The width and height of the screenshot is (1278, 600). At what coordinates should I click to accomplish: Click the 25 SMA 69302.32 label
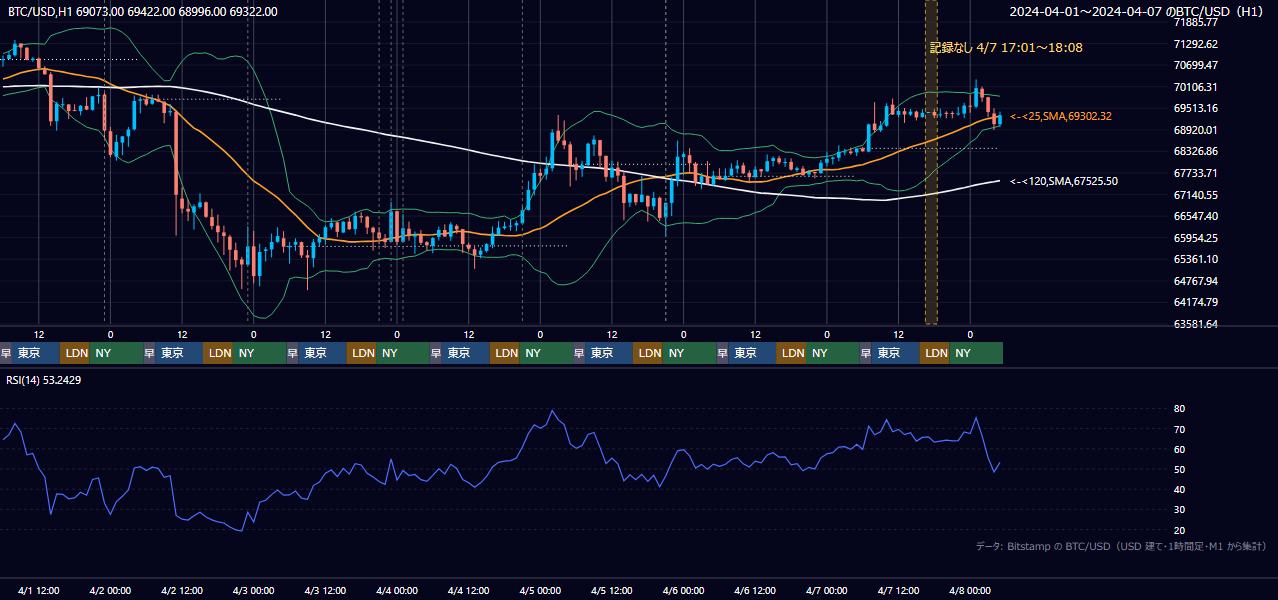coord(1060,116)
